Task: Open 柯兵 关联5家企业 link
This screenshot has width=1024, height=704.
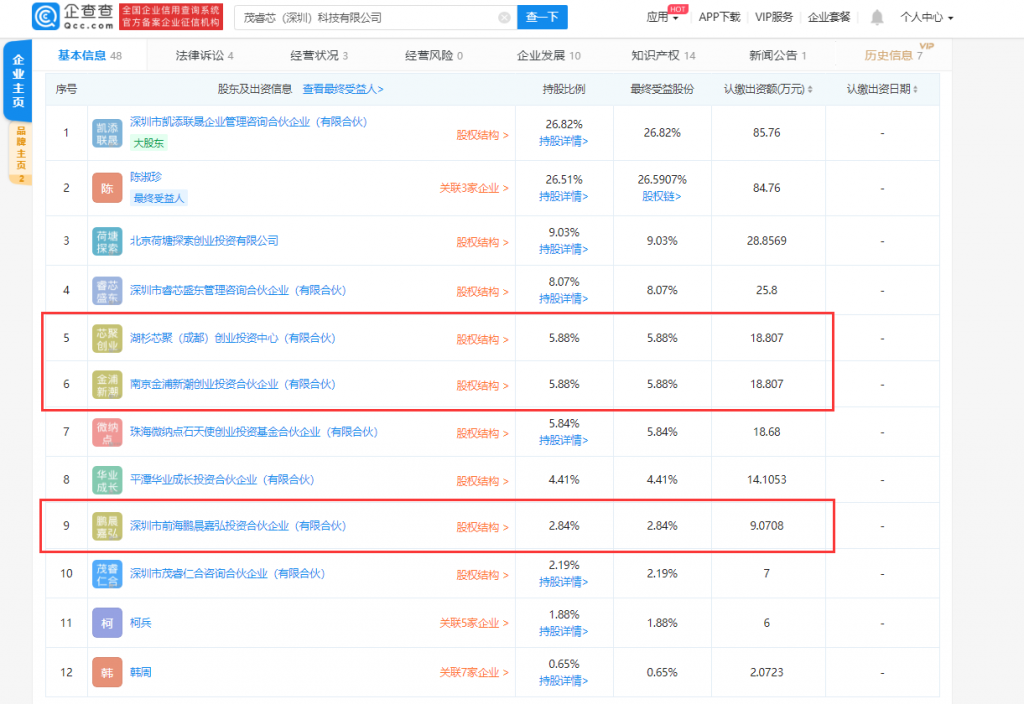Action: point(474,623)
